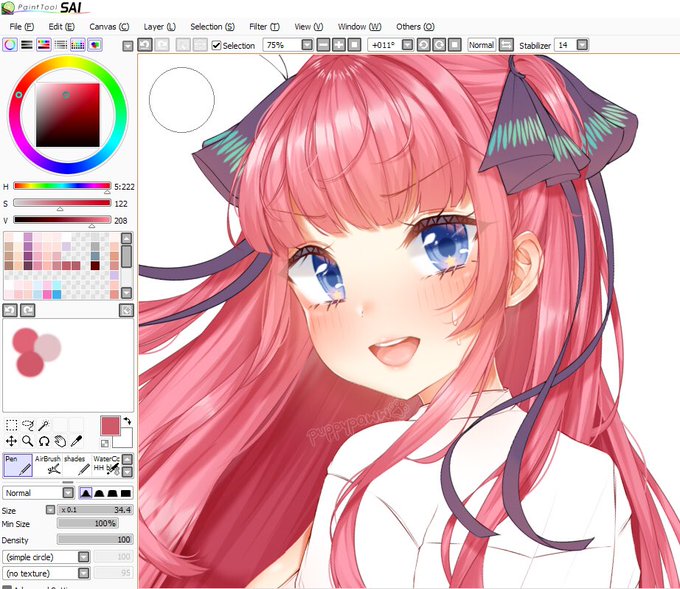
Task: Toggle the Selection checkbox
Action: point(216,45)
